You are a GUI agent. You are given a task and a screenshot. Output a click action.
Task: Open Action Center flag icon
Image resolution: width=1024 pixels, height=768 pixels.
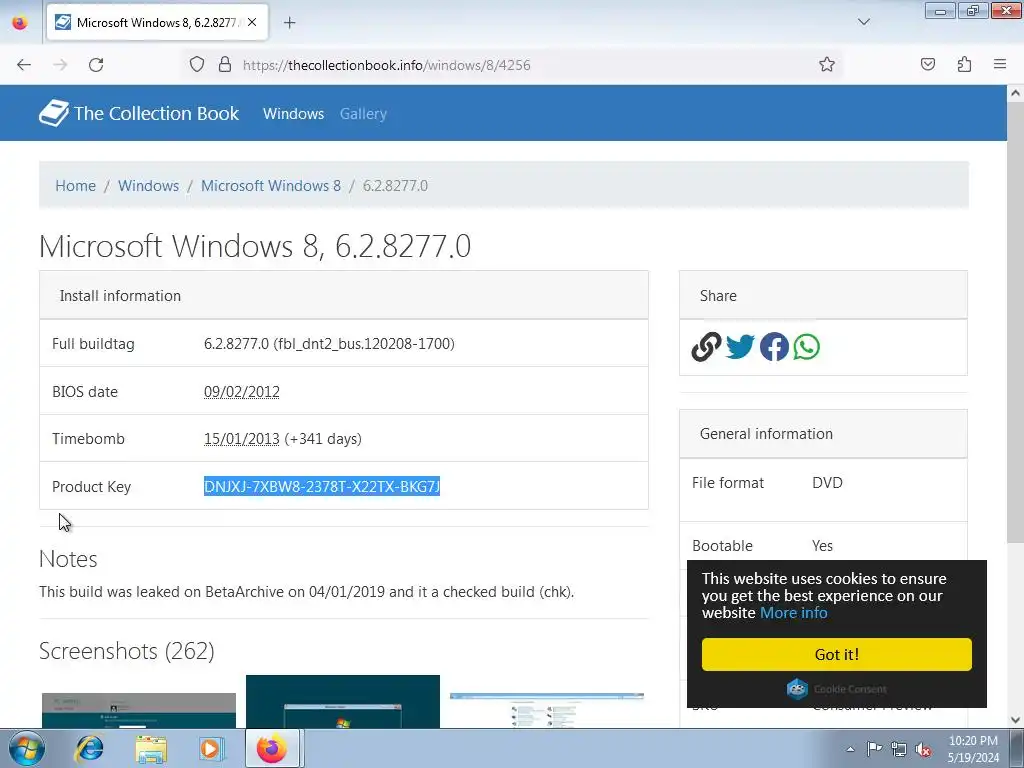(x=874, y=749)
